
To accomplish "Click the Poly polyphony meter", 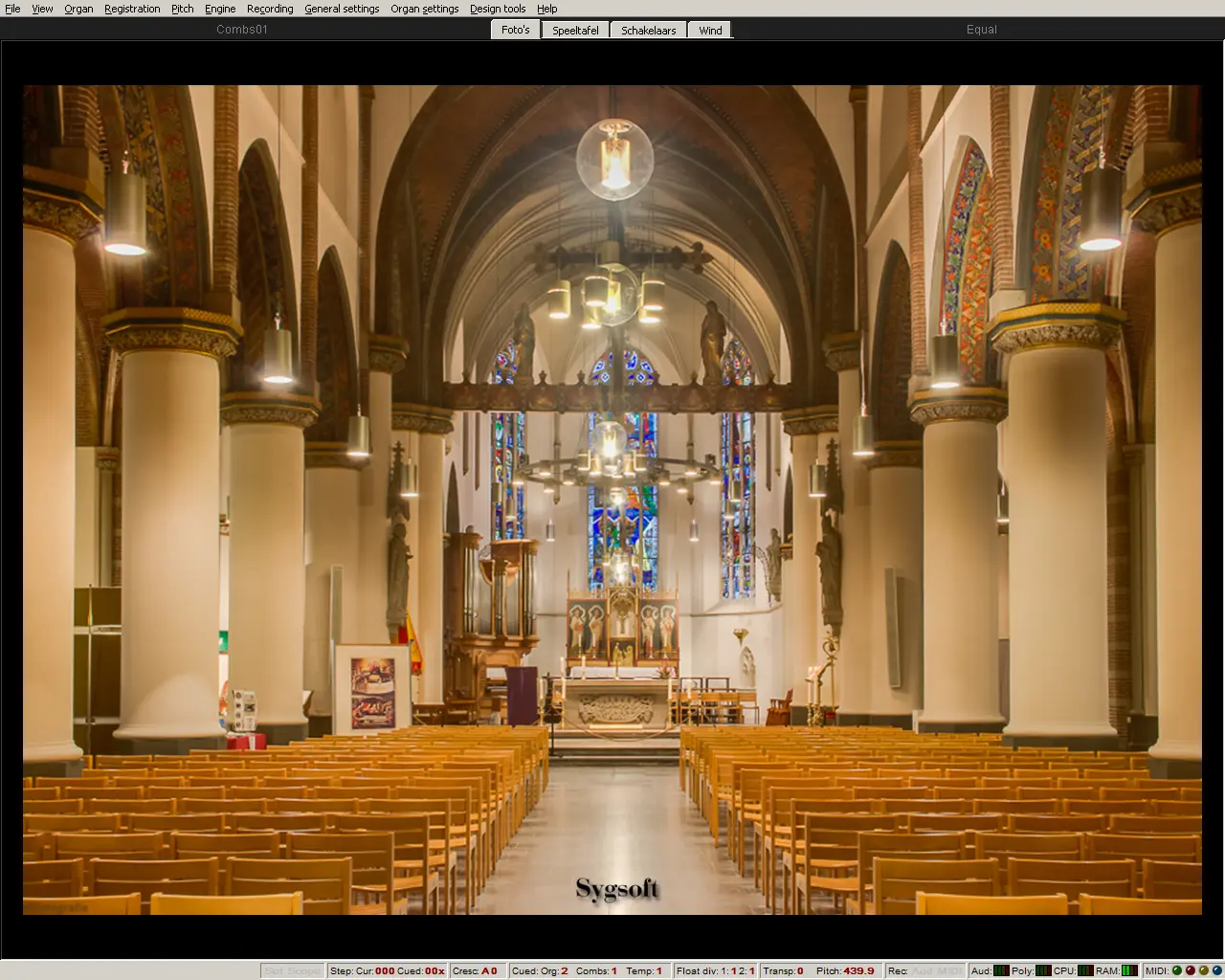I will [x=1043, y=970].
